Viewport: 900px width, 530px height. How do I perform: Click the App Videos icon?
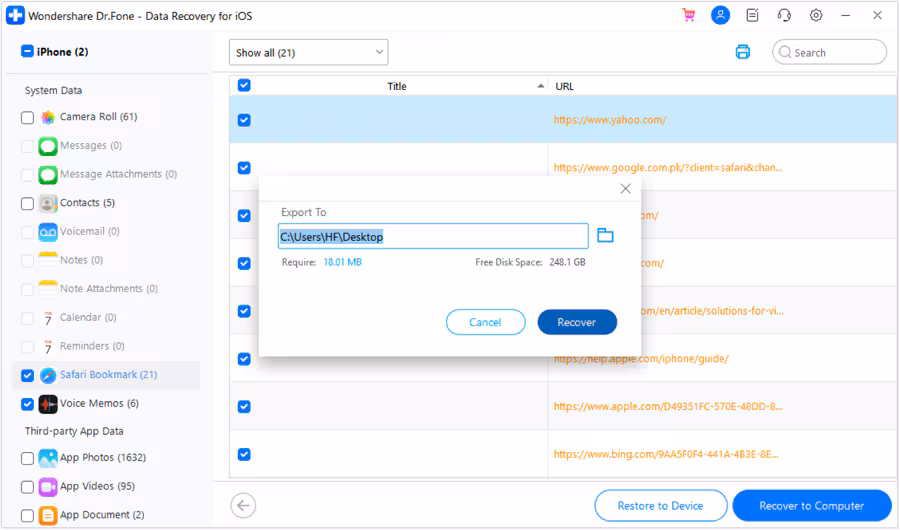pyautogui.click(x=48, y=487)
